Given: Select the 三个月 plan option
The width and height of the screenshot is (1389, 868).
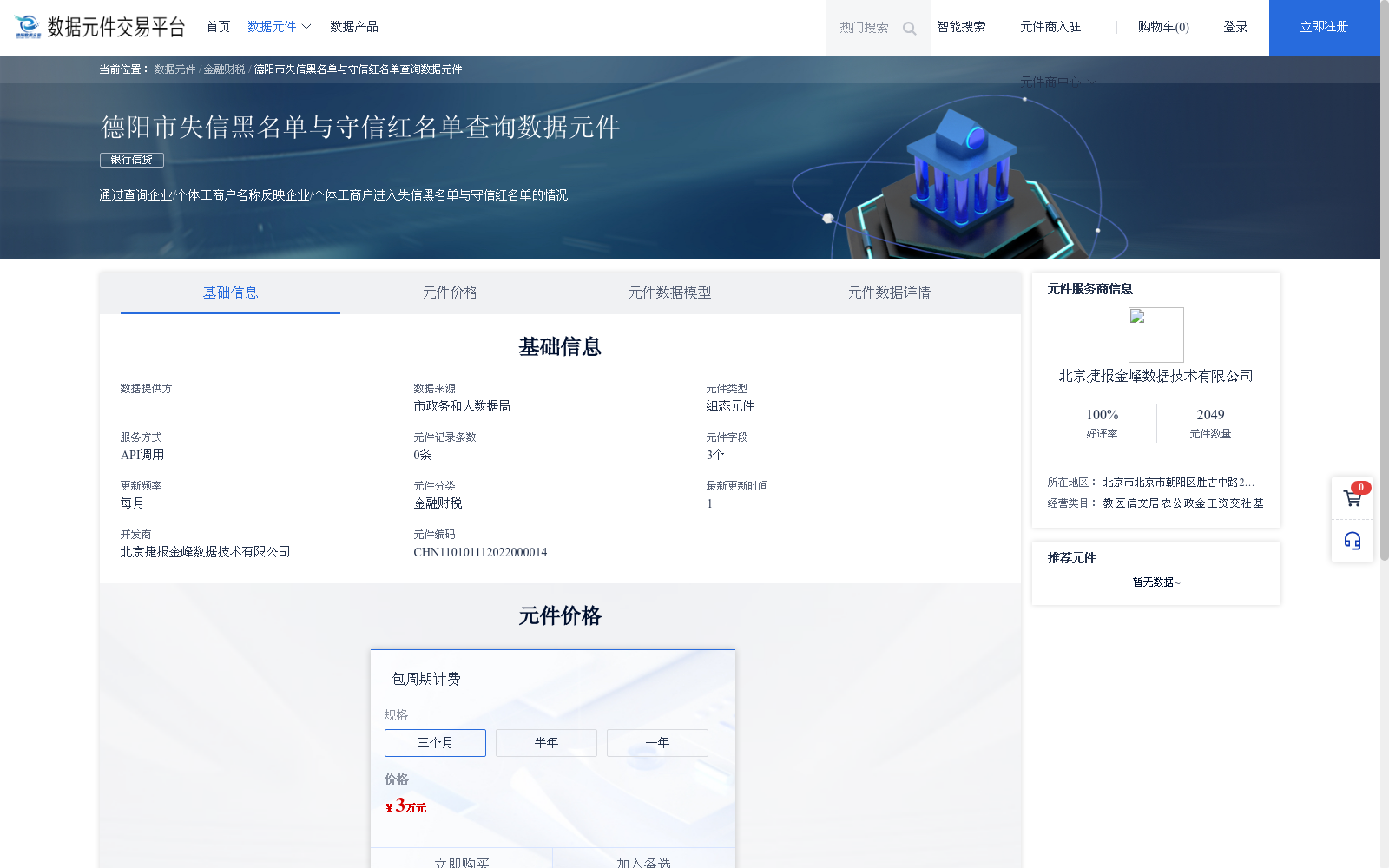Looking at the screenshot, I should (x=435, y=743).
